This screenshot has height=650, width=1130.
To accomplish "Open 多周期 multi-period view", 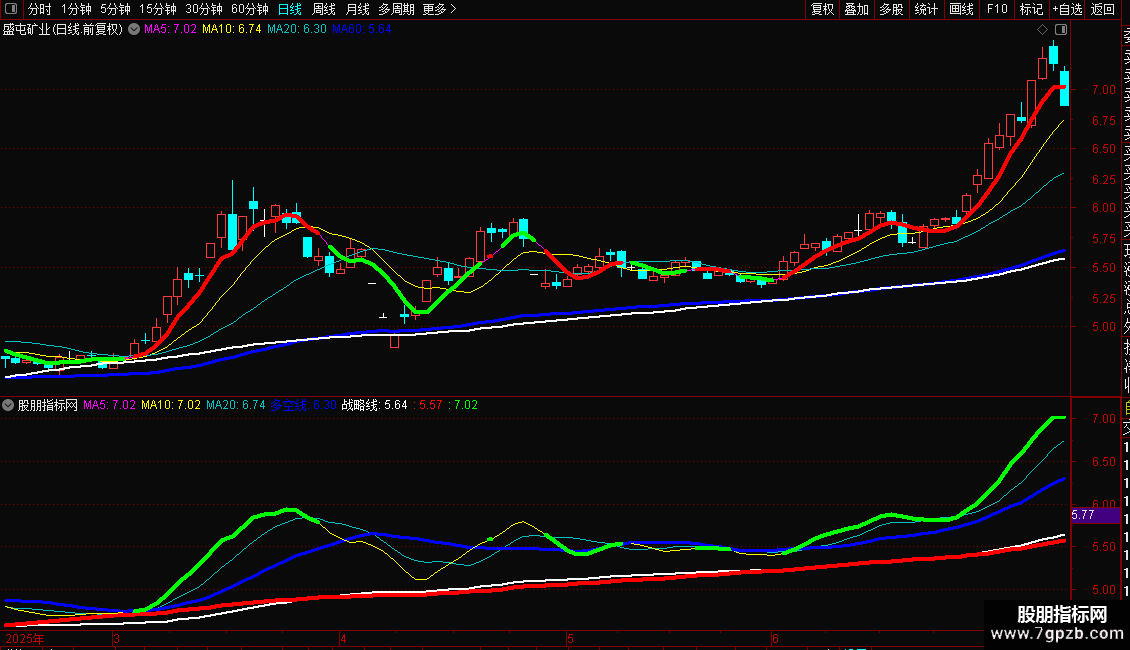I will (x=396, y=9).
